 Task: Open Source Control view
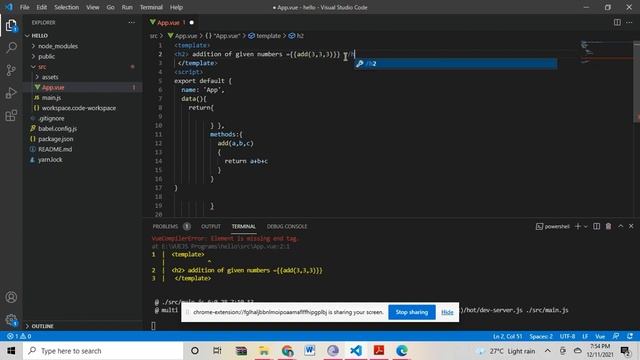pos(11,70)
